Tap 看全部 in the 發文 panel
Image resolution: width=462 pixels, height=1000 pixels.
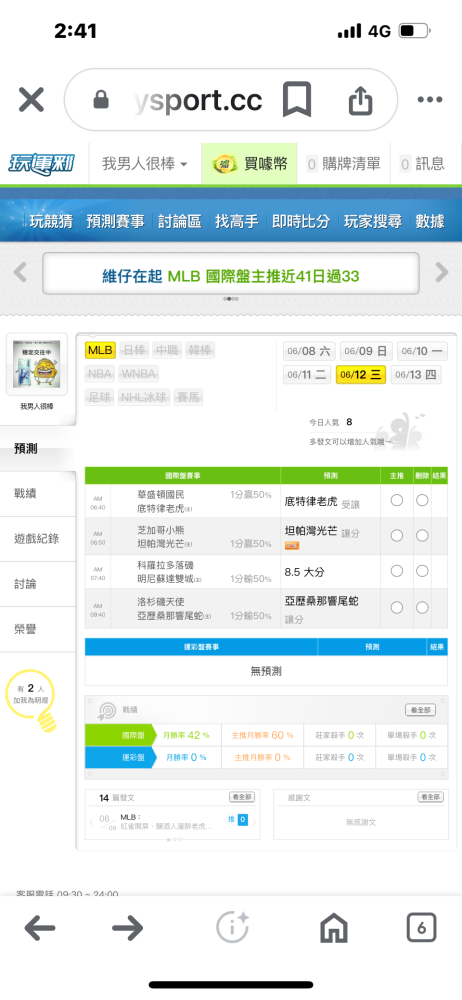coord(242,797)
